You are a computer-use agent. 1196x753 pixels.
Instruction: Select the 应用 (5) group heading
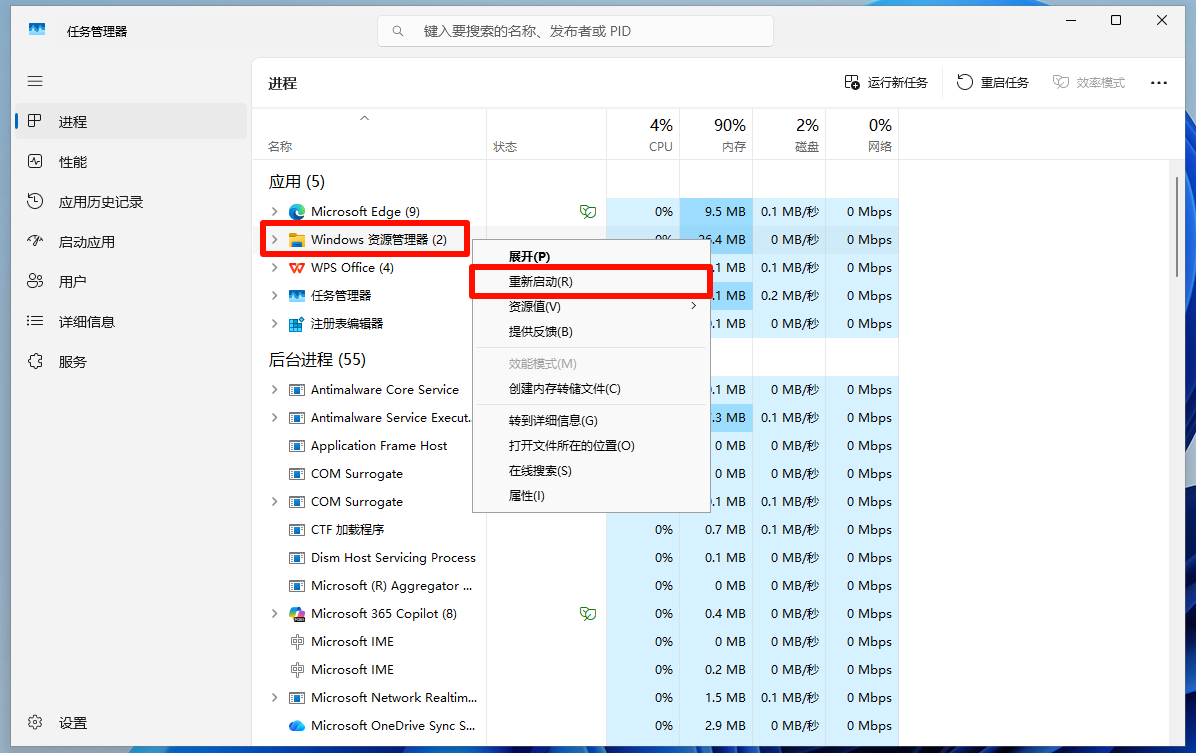296,182
